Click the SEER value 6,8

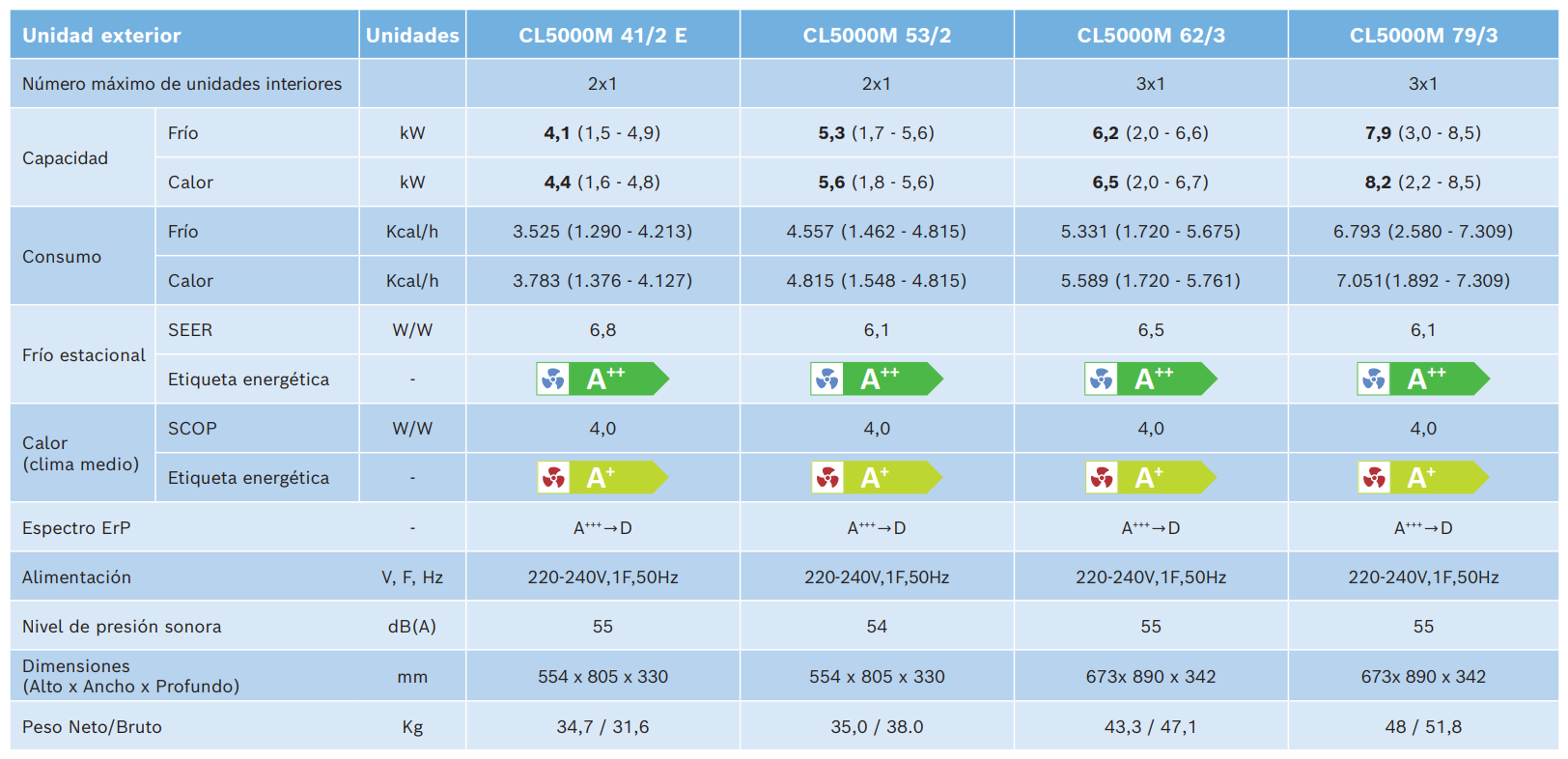point(602,330)
